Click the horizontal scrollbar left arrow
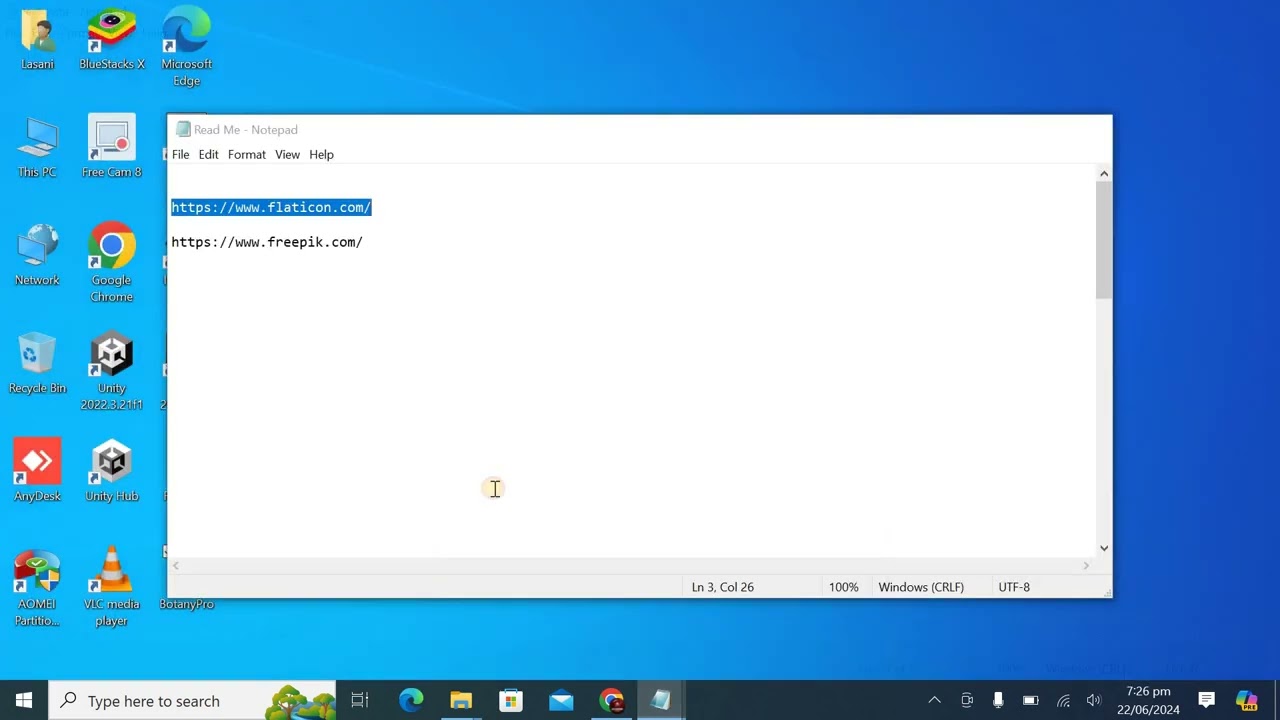The image size is (1280, 720). coord(176,566)
